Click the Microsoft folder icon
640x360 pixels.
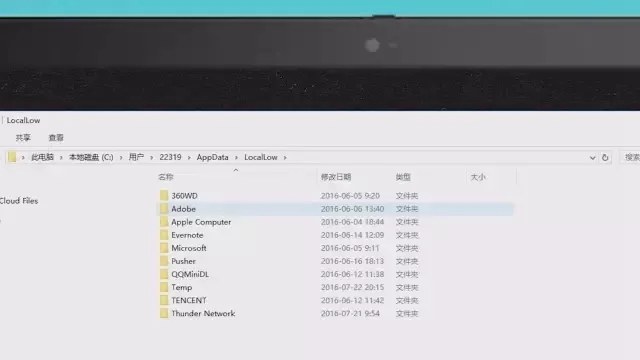(164, 248)
